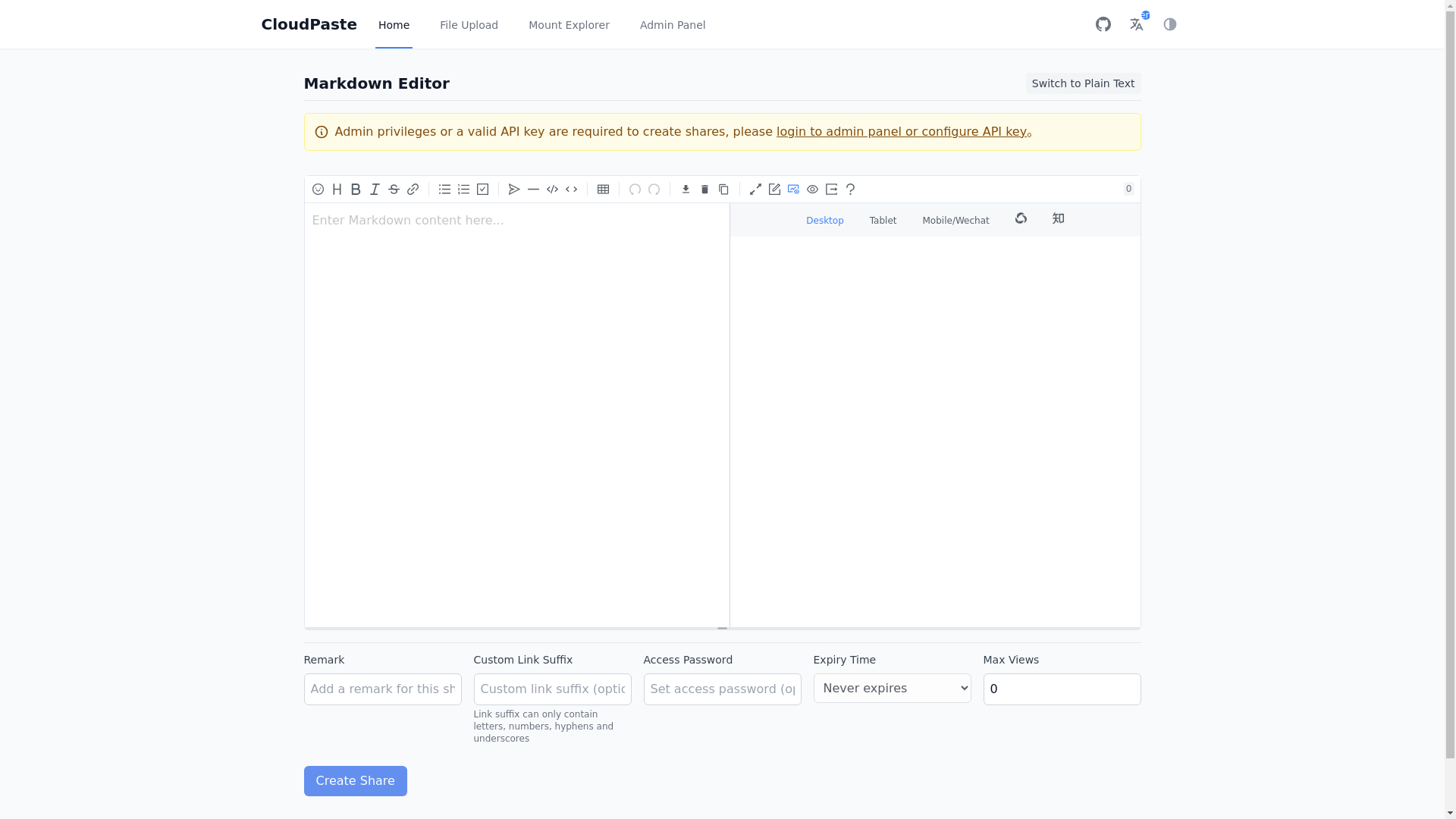Open the language switcher icon

[1137, 24]
